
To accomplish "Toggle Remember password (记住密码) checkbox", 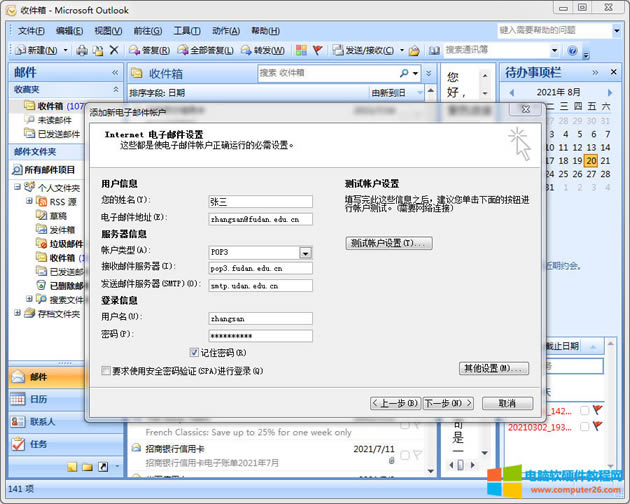I will pos(194,352).
